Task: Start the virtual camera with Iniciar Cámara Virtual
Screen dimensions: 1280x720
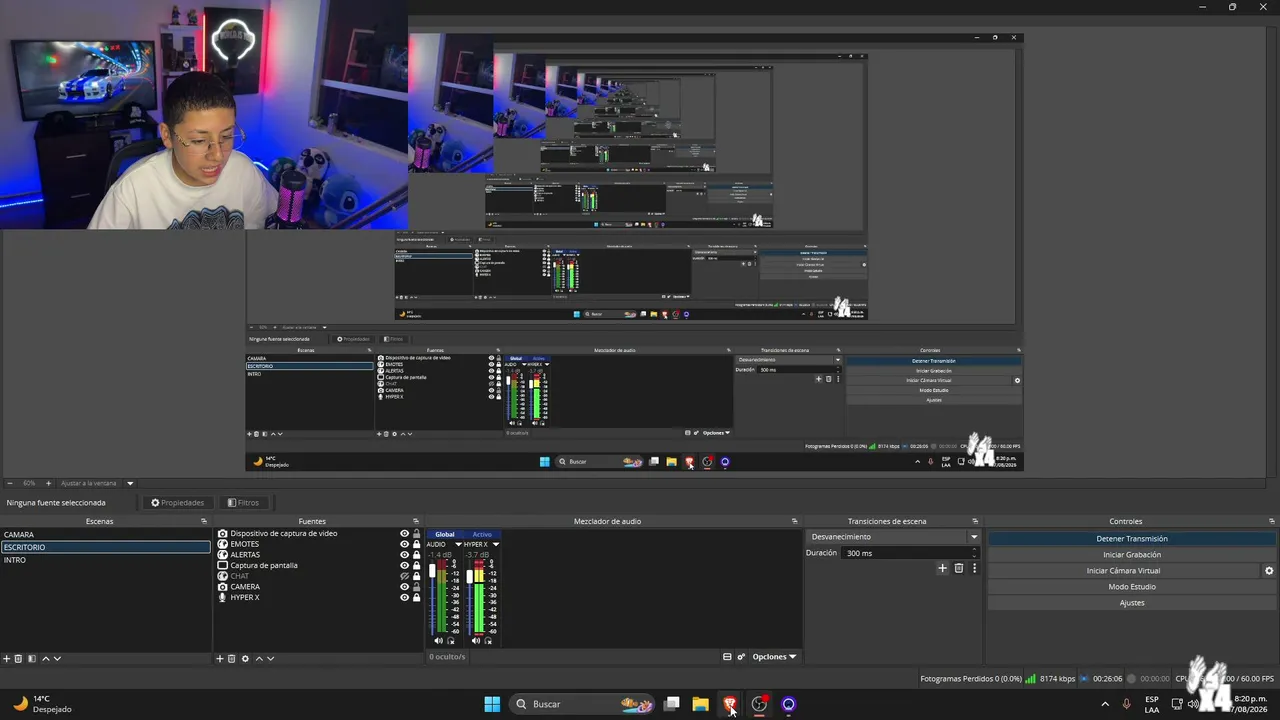Action: [x=1124, y=571]
